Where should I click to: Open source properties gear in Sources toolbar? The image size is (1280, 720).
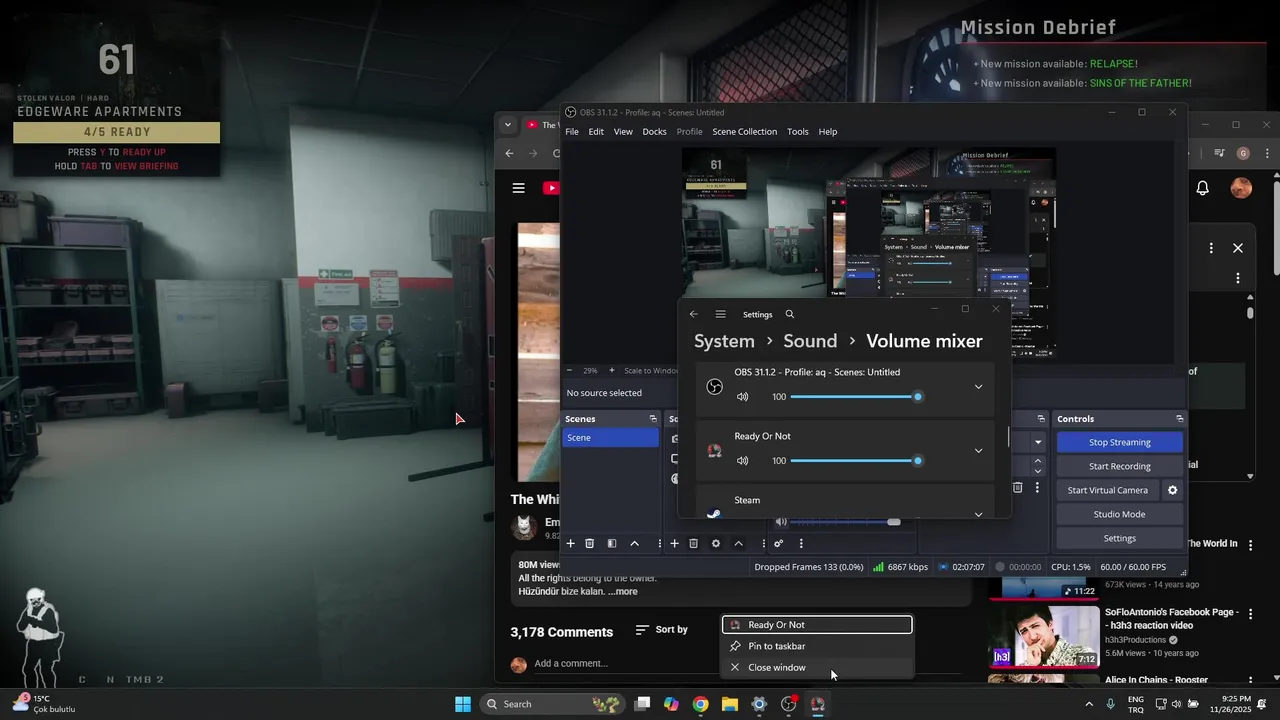point(716,543)
